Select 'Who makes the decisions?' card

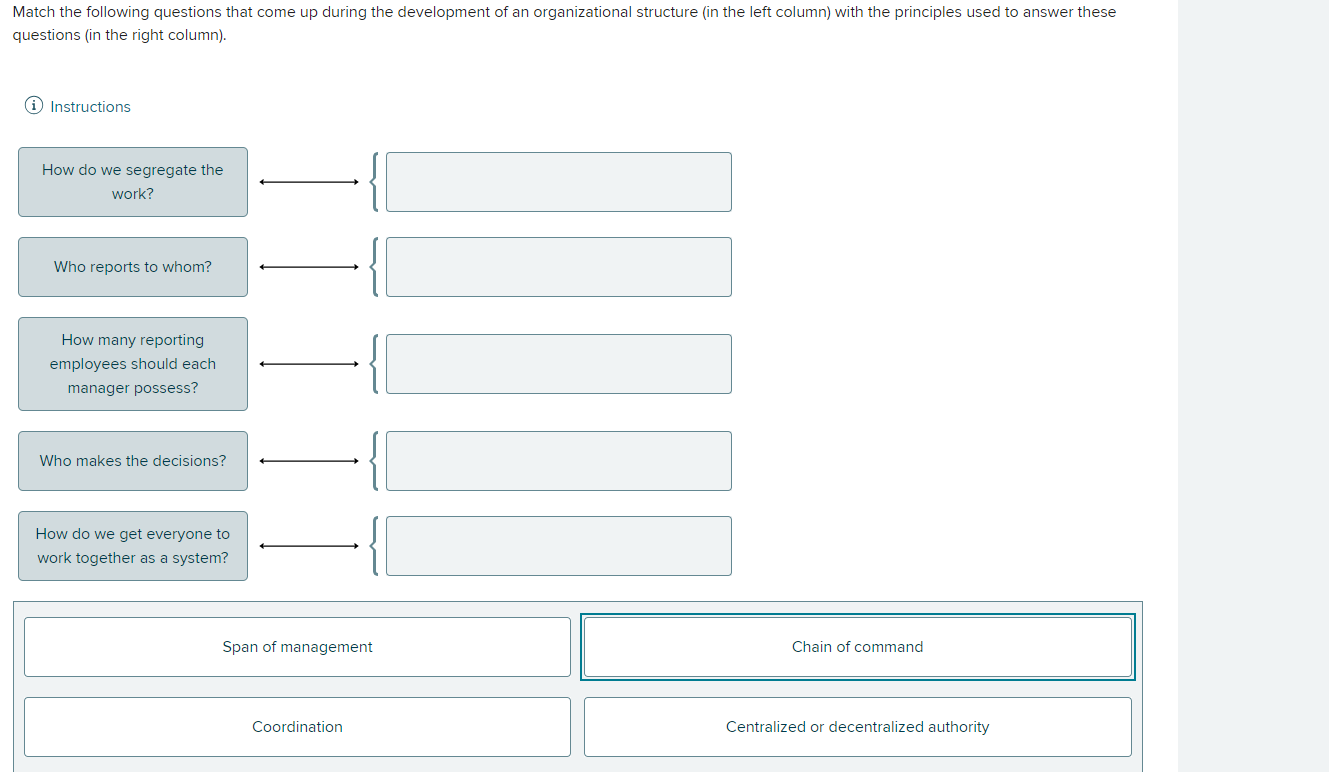(133, 461)
